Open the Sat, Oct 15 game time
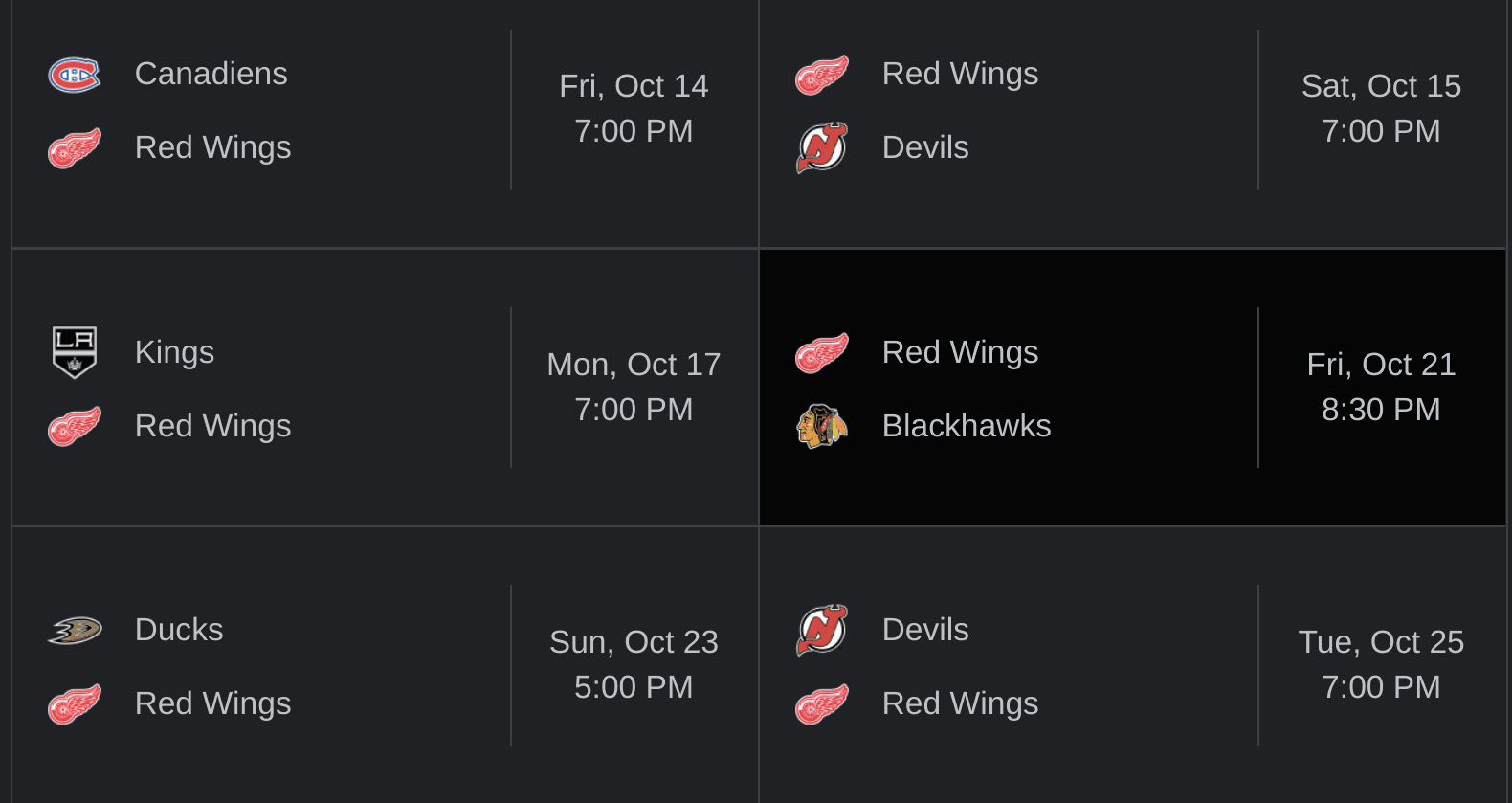Viewport: 1512px width, 803px height. click(1381, 131)
